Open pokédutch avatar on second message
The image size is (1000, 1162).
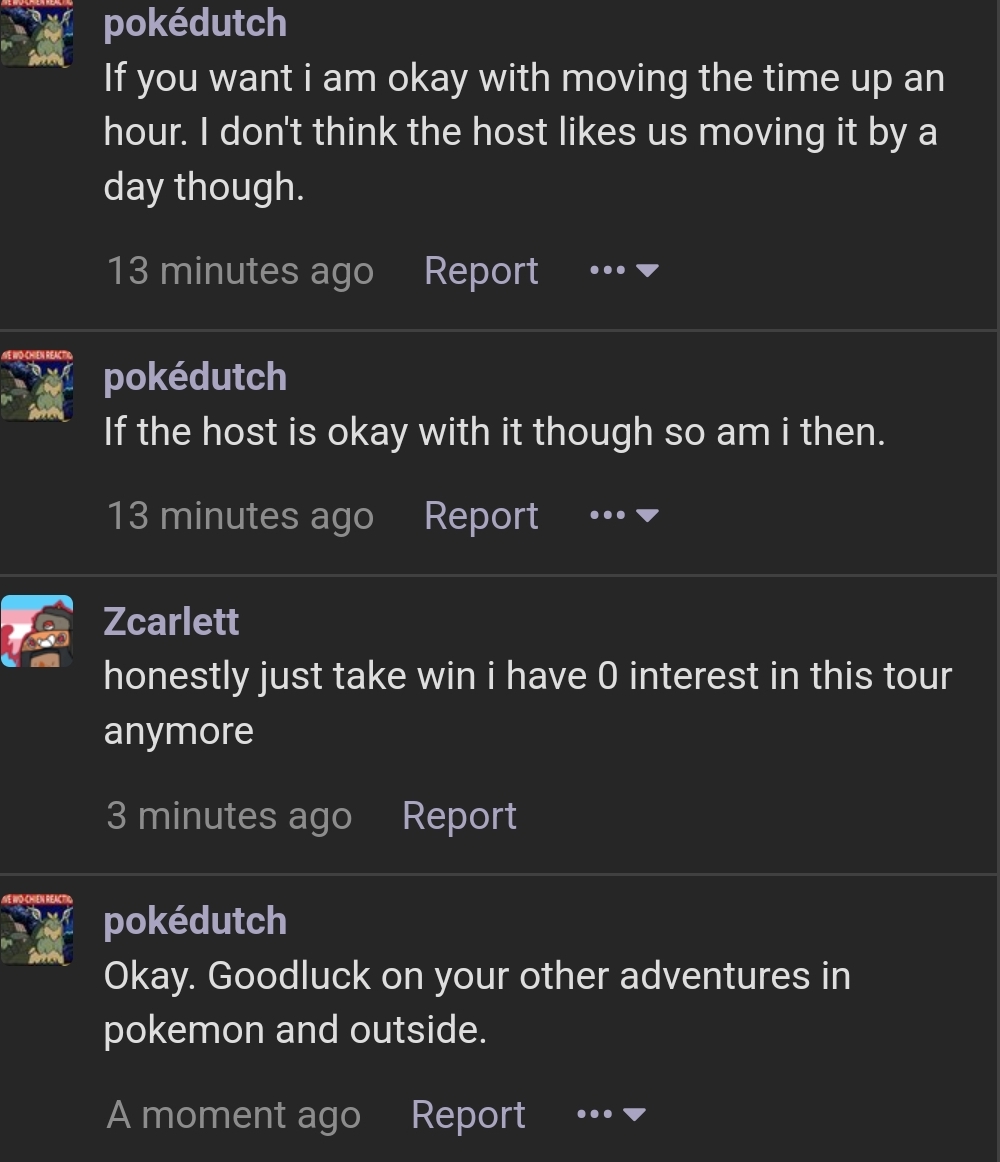tap(36, 385)
